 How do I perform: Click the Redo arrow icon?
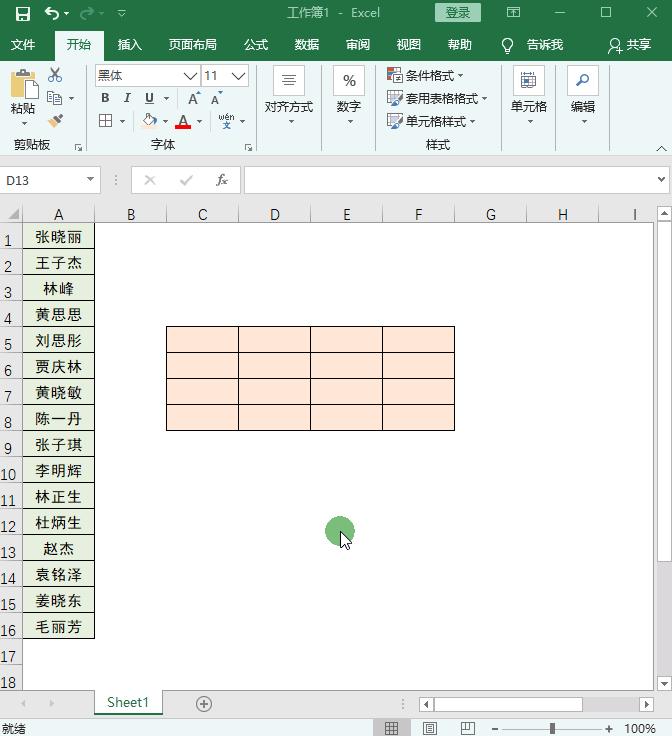pyautogui.click(x=87, y=14)
